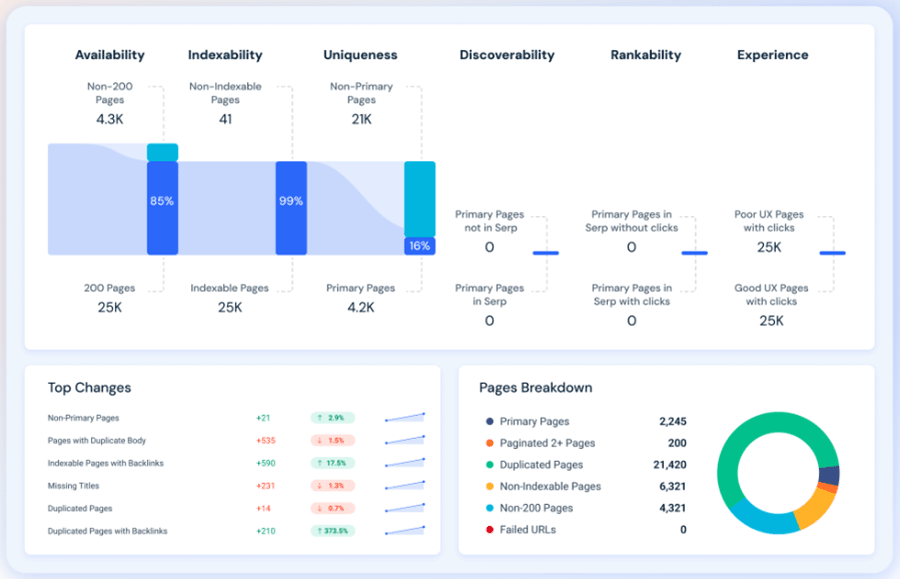Click the sparkline for Indexable Pages with Backlinks
This screenshot has height=579, width=900.
(x=405, y=463)
